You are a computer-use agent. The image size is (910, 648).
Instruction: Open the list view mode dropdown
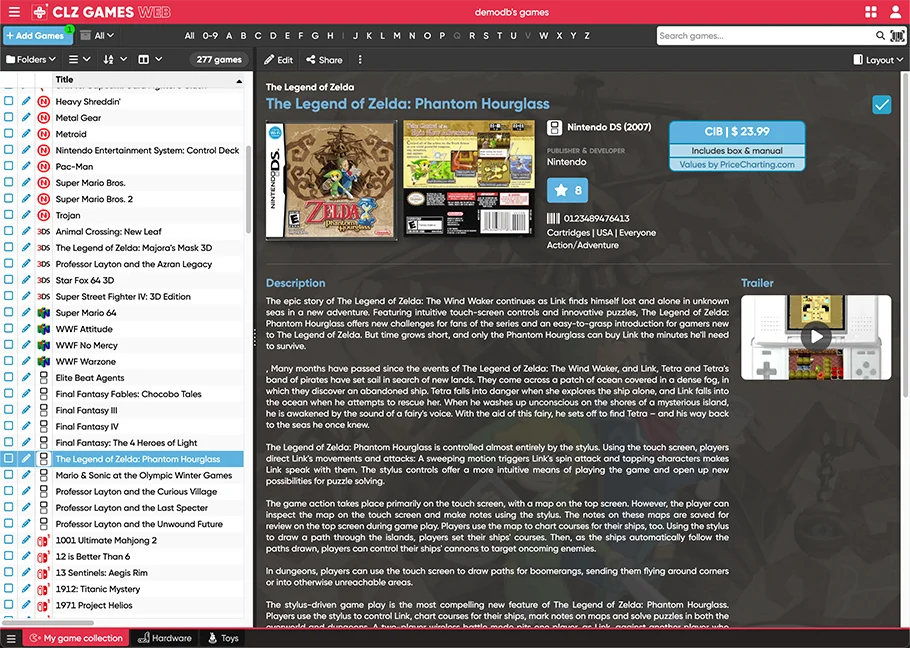pyautogui.click(x=80, y=59)
